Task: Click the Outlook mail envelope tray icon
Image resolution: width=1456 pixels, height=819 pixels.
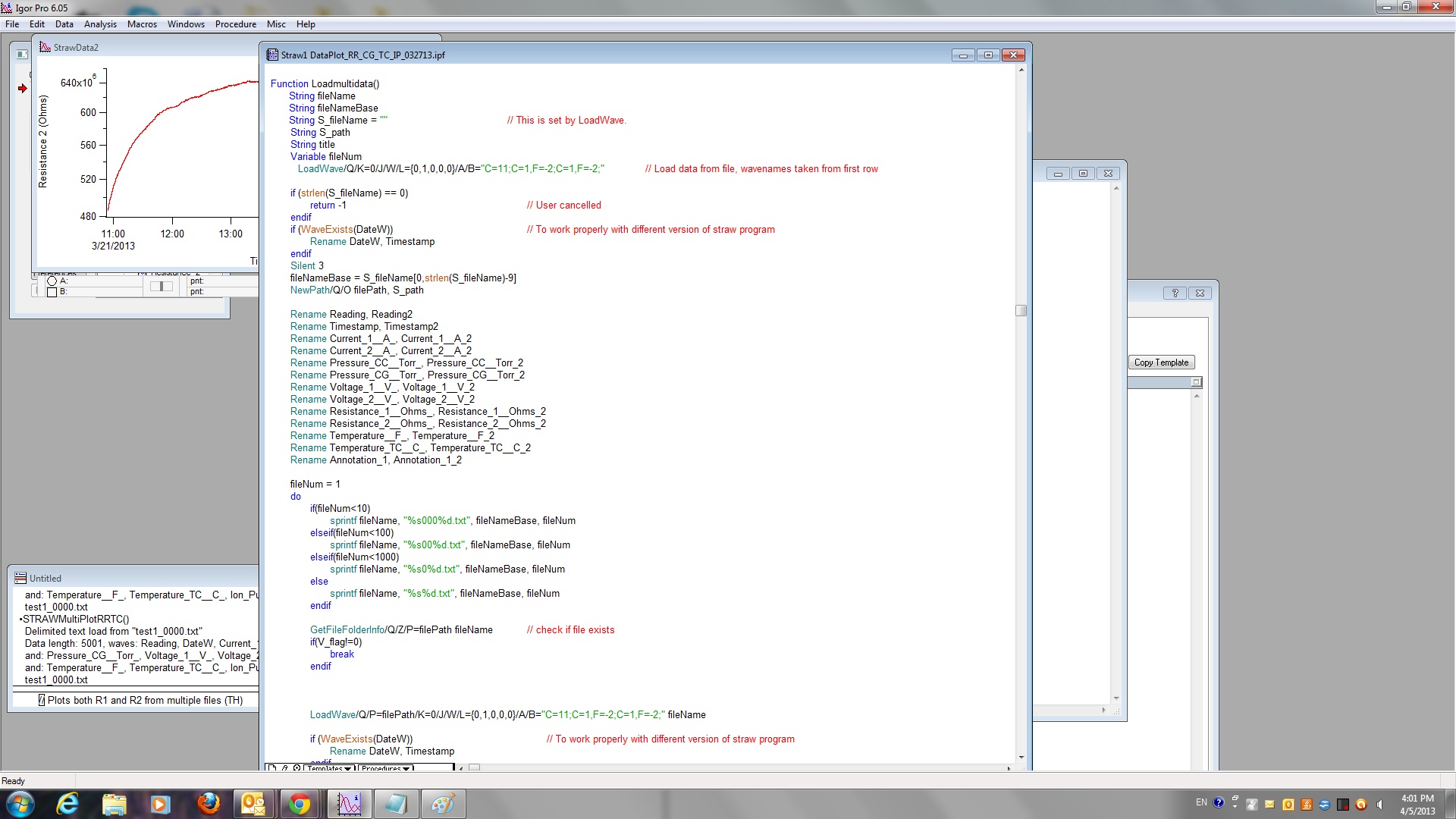Action: tap(1269, 805)
